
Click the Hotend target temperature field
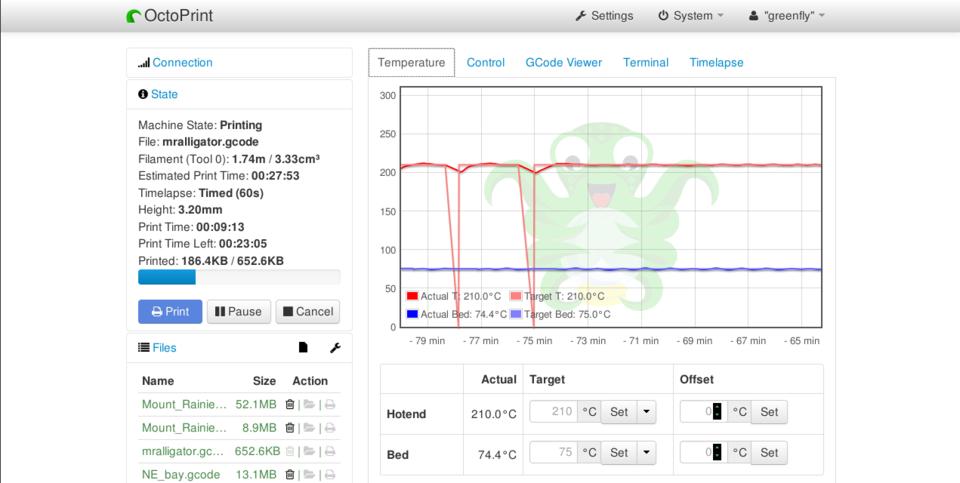point(553,412)
